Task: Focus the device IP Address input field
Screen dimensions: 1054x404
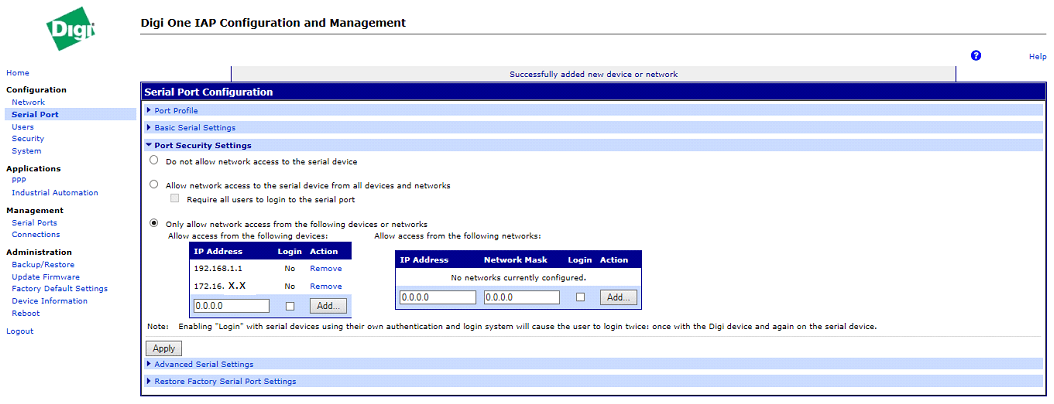Action: click(x=231, y=306)
